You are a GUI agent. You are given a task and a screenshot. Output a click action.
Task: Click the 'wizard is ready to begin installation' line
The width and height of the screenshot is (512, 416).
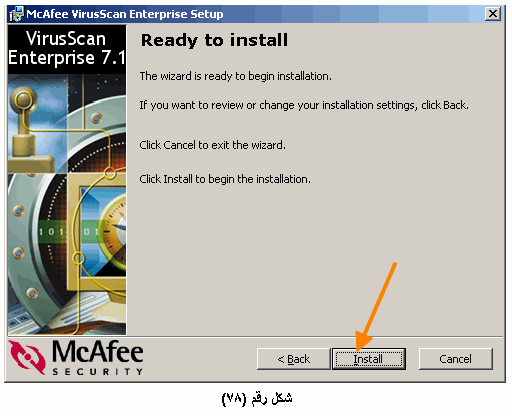pos(236,76)
